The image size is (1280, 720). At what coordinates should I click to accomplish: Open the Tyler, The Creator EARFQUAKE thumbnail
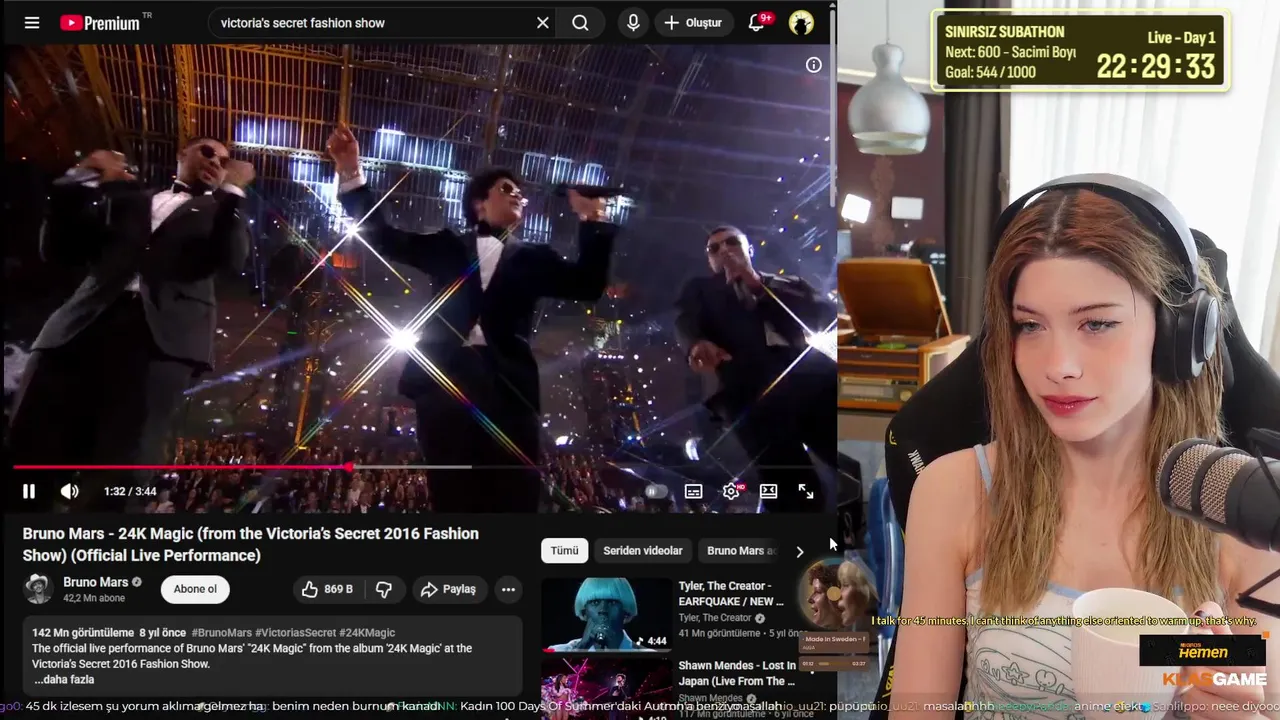[607, 614]
